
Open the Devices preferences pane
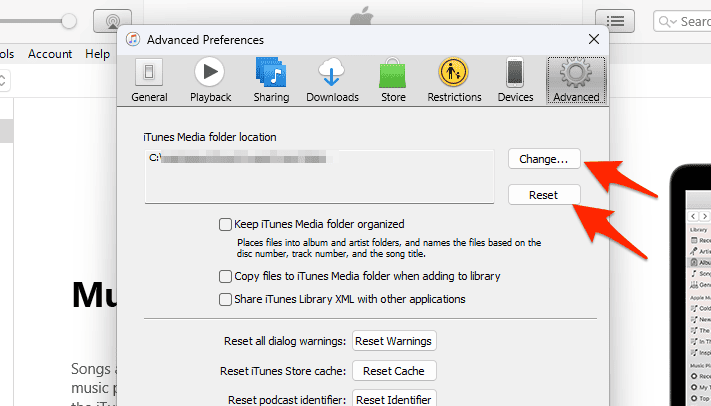point(515,80)
